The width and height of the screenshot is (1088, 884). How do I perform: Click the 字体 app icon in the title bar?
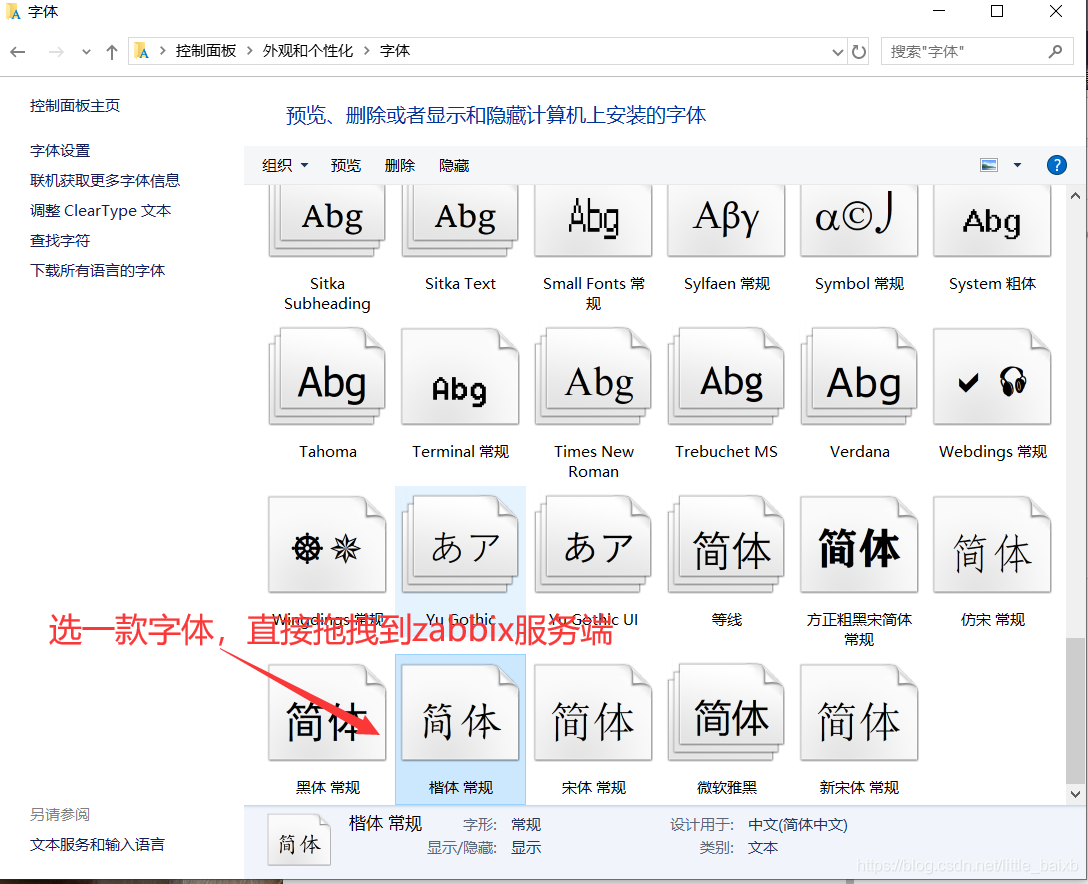coord(13,11)
